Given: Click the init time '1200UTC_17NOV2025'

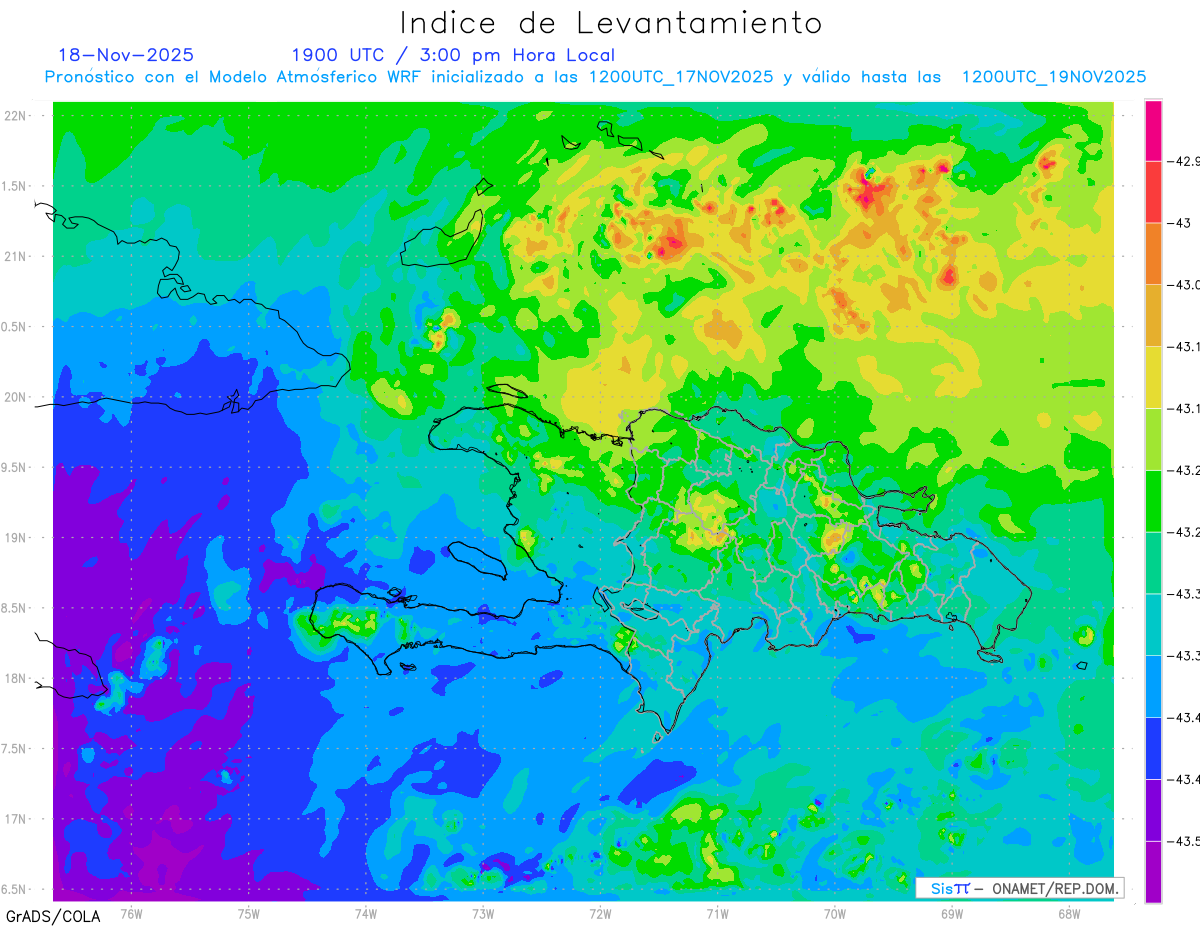Looking at the screenshot, I should (x=680, y=77).
